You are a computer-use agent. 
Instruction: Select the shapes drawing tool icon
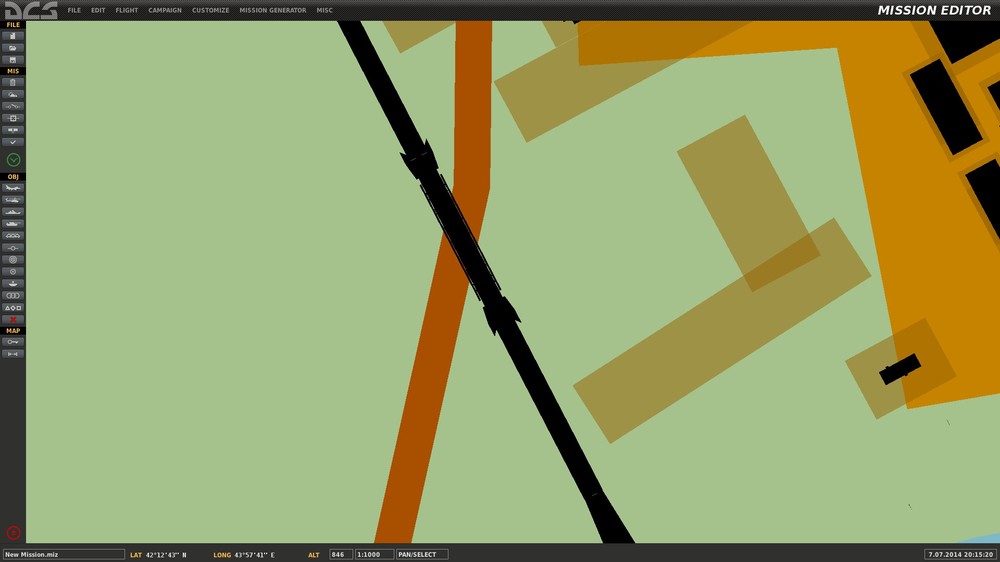pyautogui.click(x=13, y=307)
